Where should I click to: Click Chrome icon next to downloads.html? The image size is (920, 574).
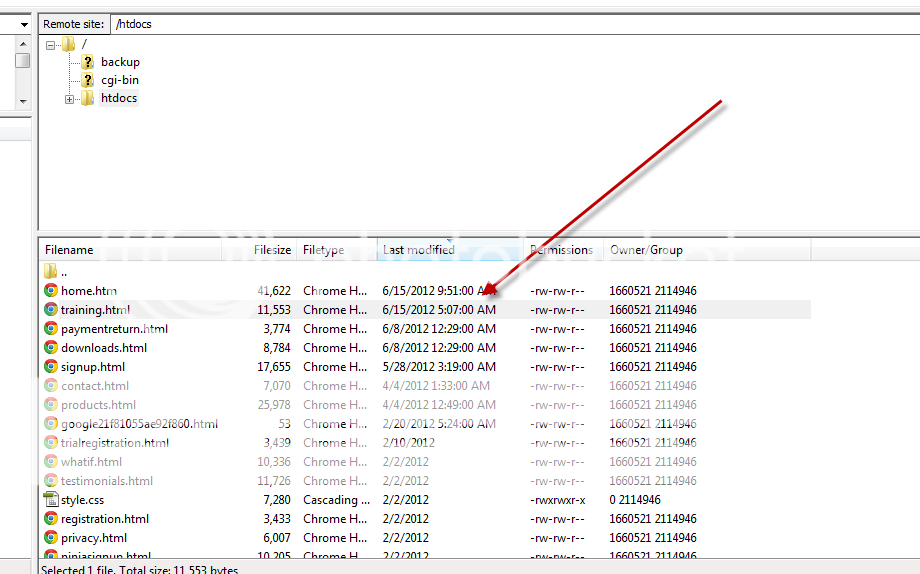[x=51, y=347]
